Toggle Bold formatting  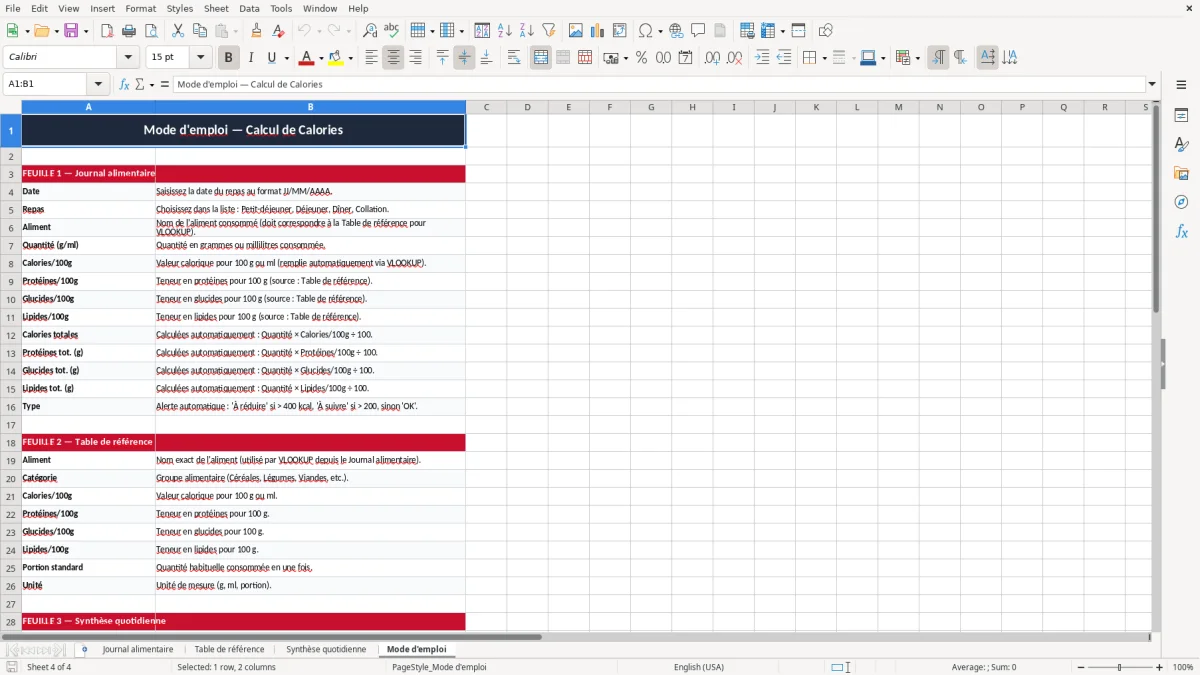pyautogui.click(x=228, y=58)
